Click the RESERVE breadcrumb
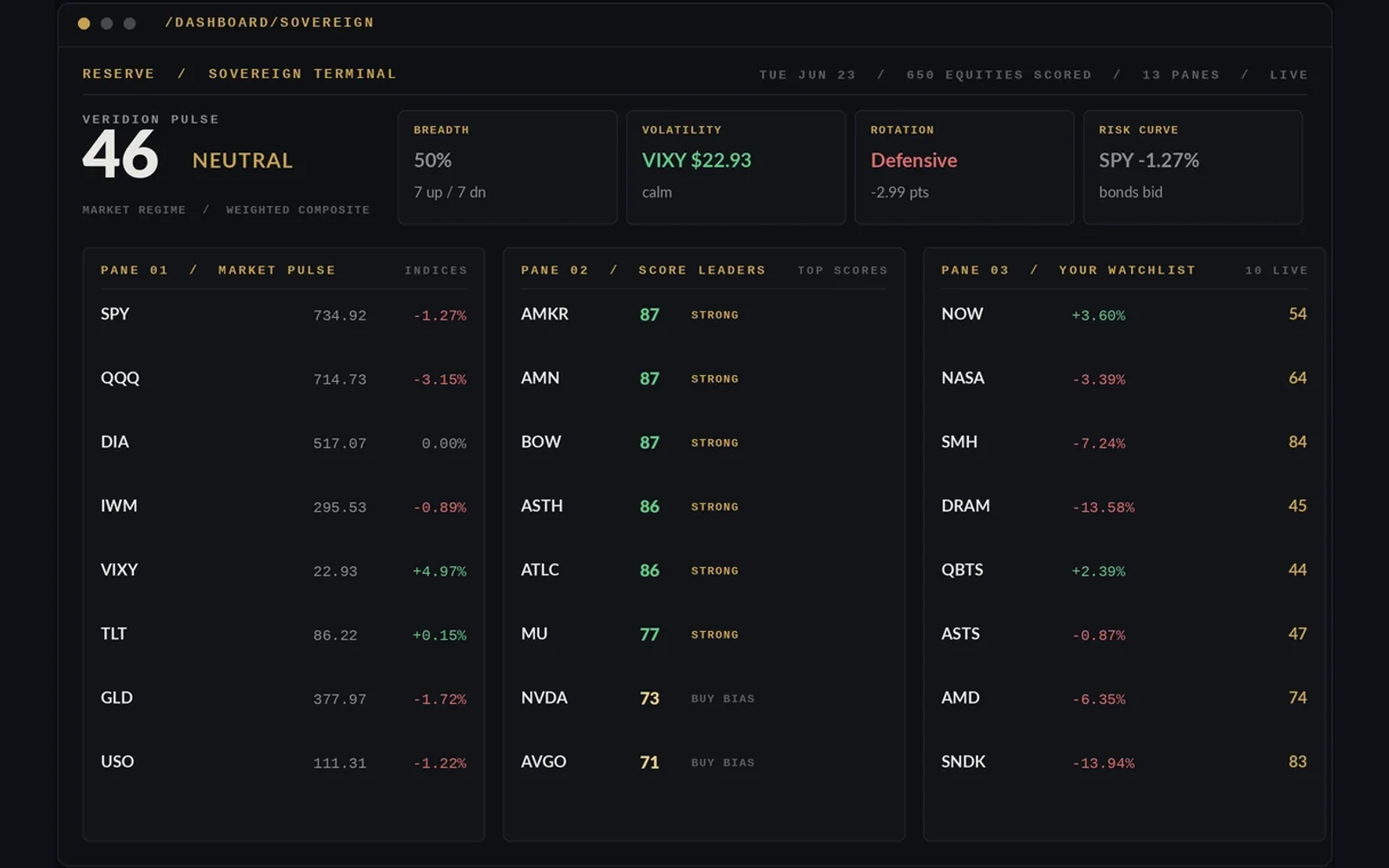The height and width of the screenshot is (868, 1389). [118, 74]
